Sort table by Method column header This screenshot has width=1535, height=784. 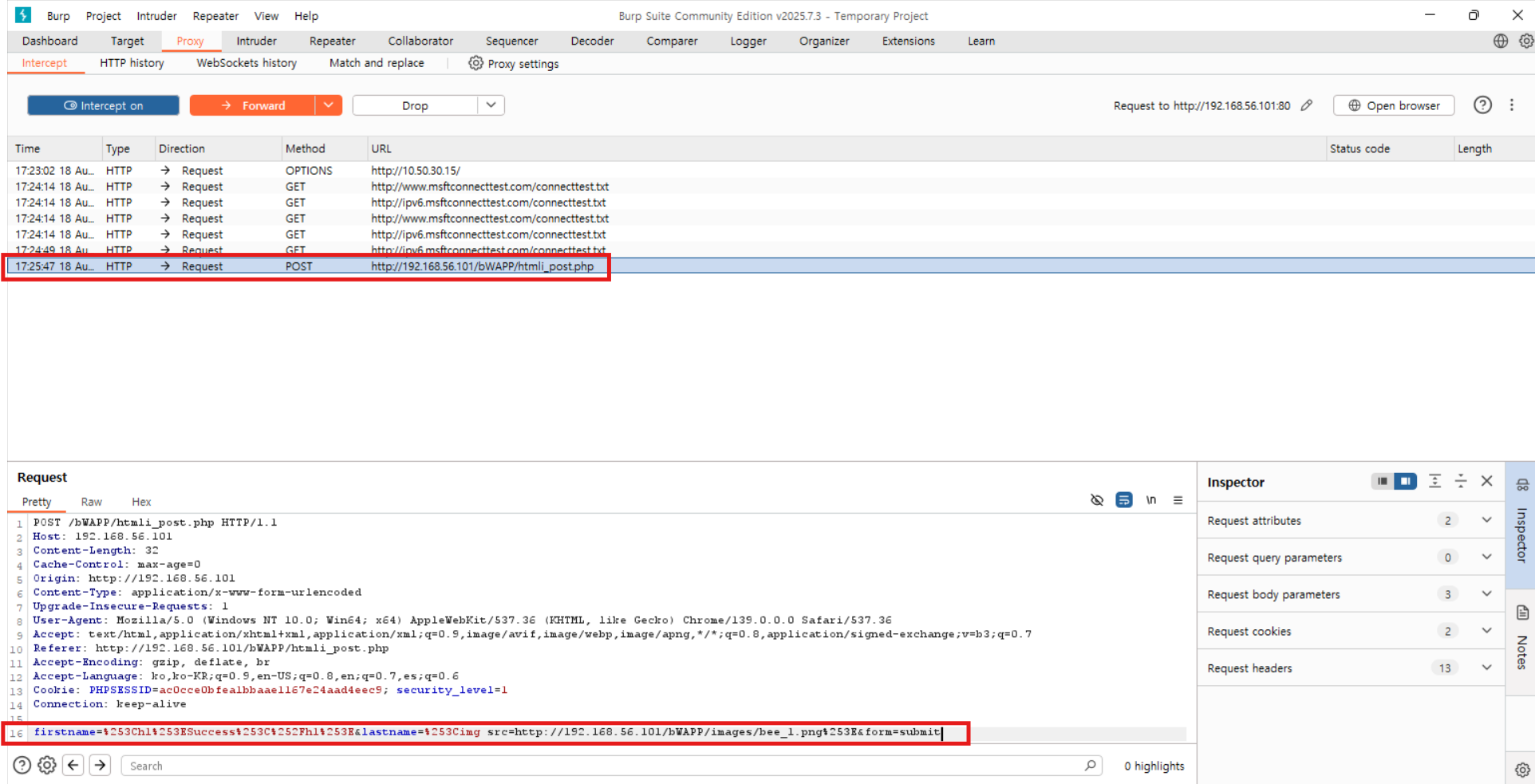(x=324, y=148)
